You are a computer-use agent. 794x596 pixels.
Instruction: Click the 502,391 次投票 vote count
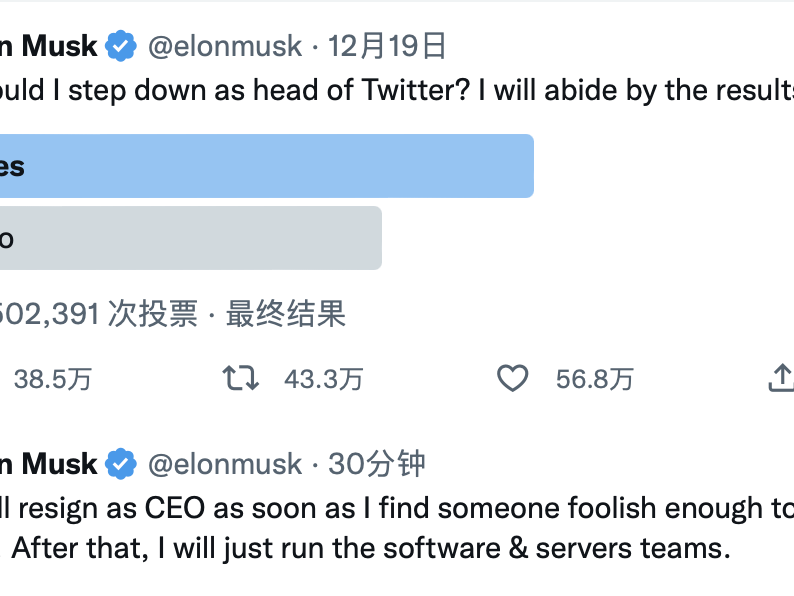point(99,313)
